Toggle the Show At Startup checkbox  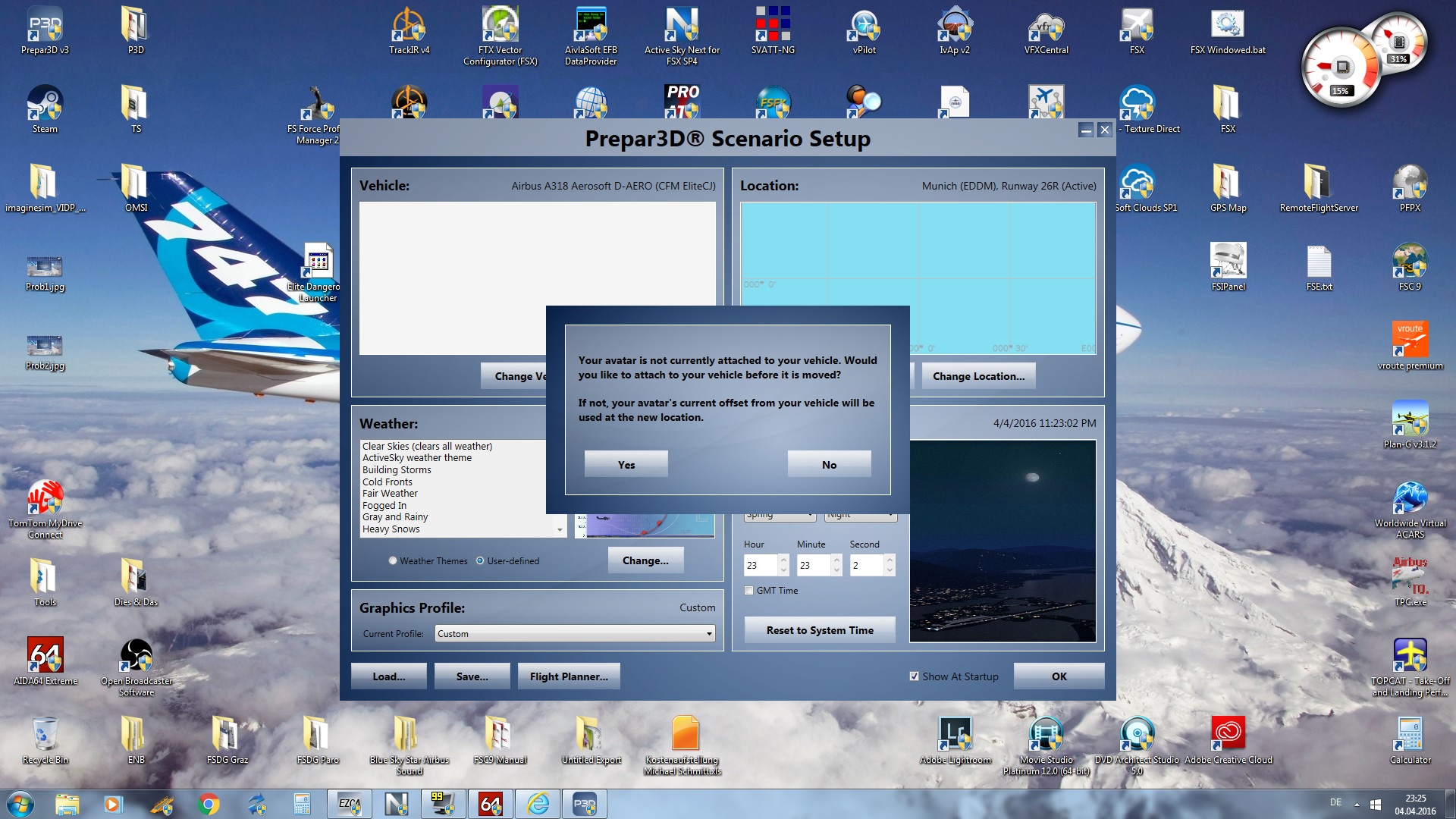click(x=914, y=676)
